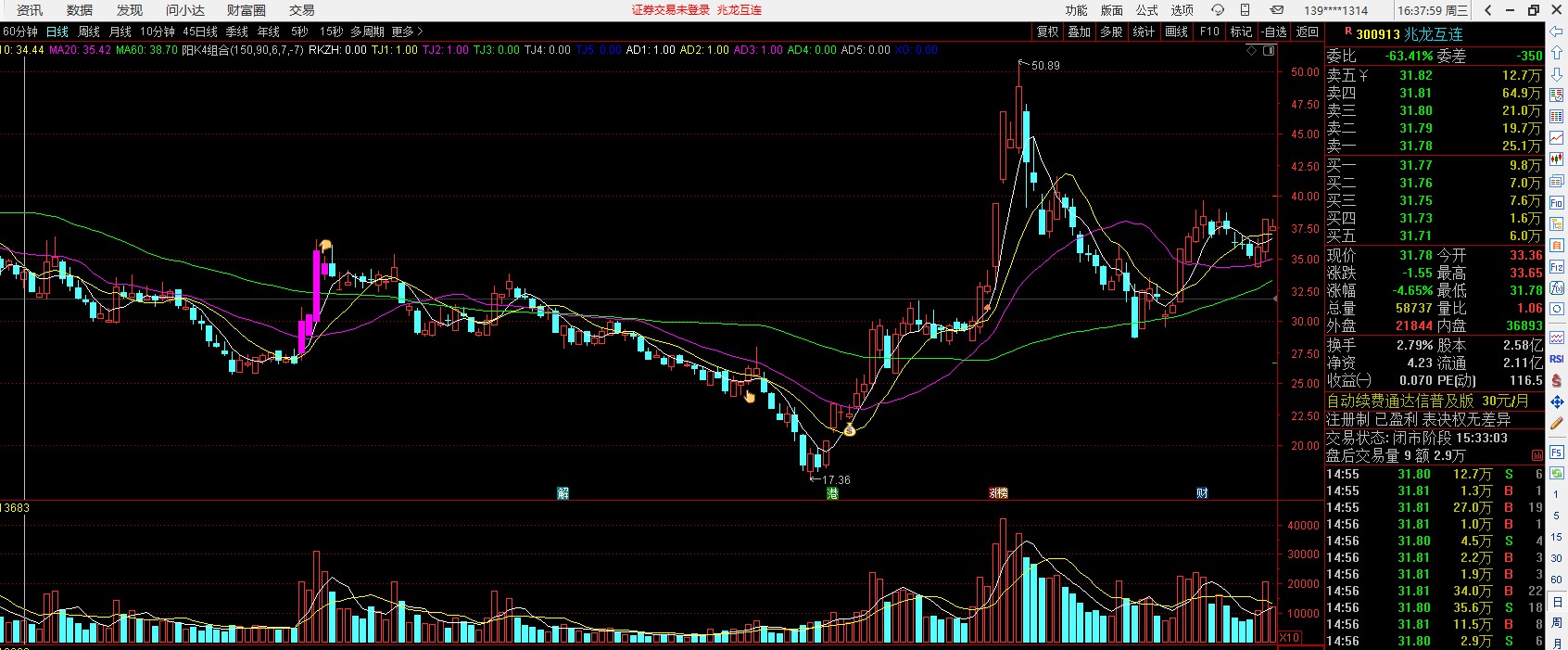Toggle 叠加 overlay mode on the chart
Image resolution: width=1568 pixels, height=650 pixels.
pyautogui.click(x=1079, y=32)
